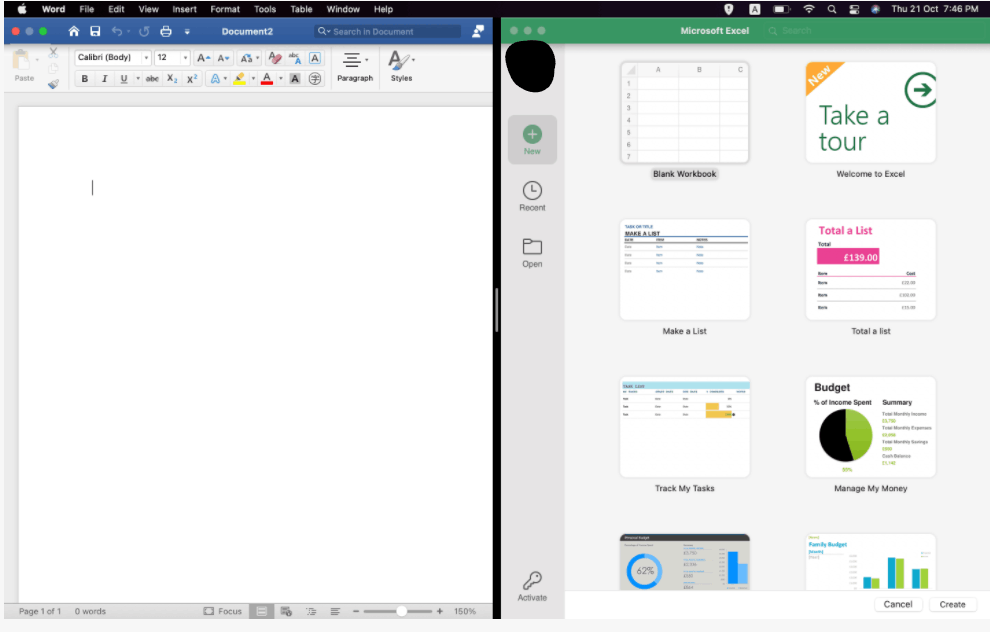Screen dimensions: 990x632
Task: Open the File menu
Action: coord(86,9)
